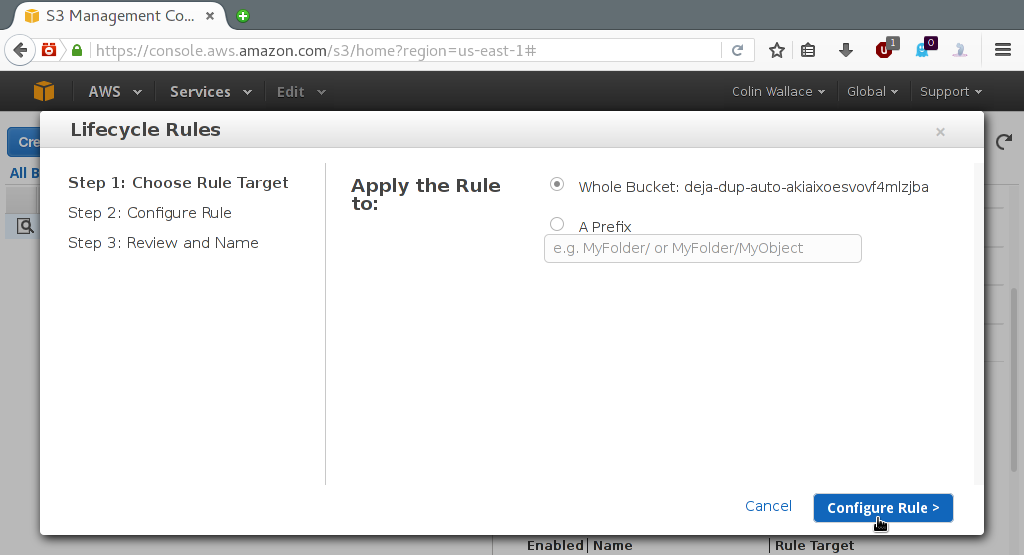Open the Support dropdown menu

[951, 91]
